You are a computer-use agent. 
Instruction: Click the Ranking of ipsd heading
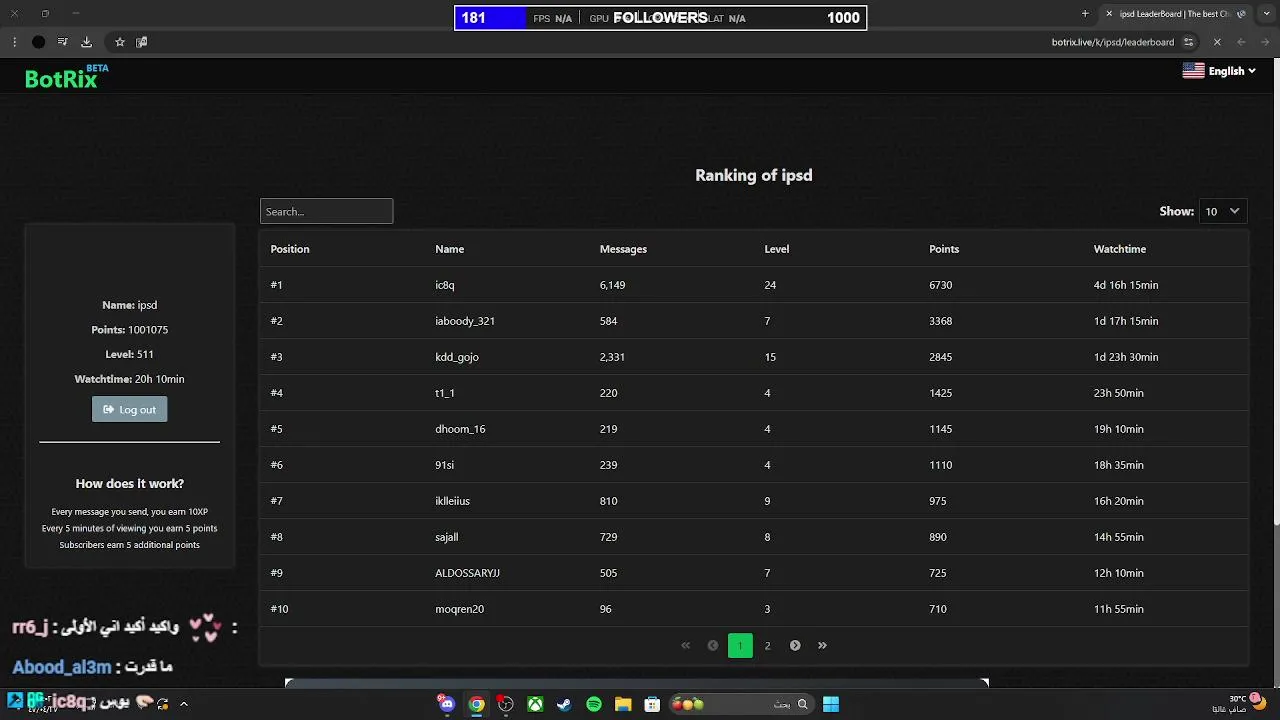click(x=754, y=175)
